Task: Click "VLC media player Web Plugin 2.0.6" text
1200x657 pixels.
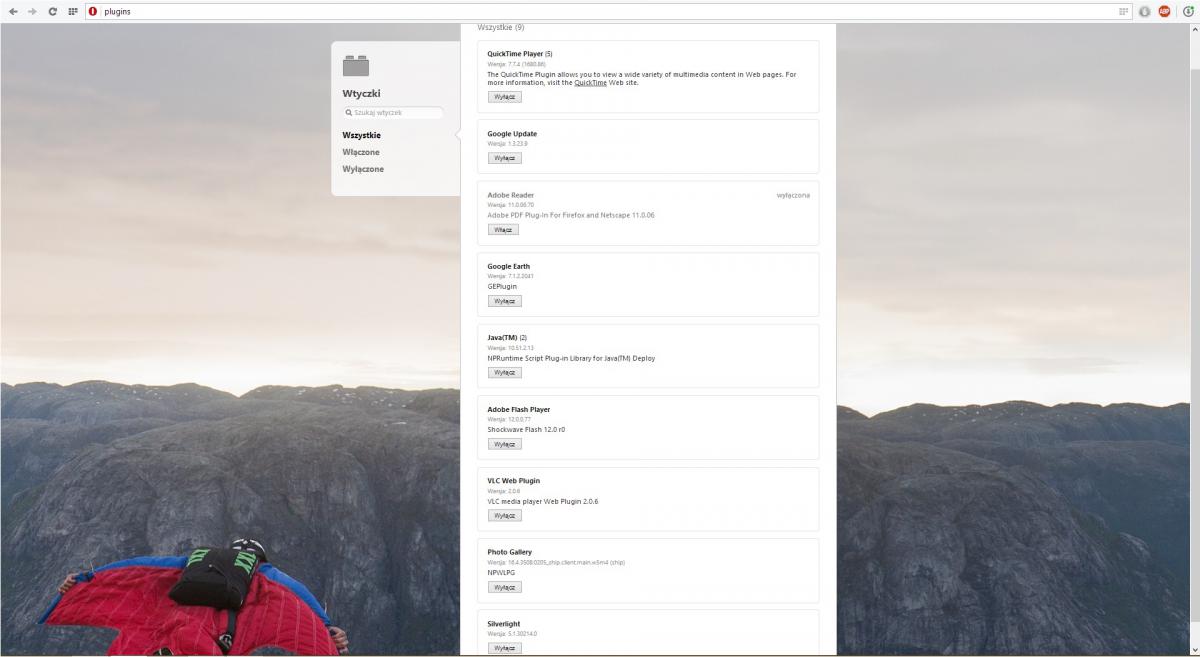Action: [543, 501]
